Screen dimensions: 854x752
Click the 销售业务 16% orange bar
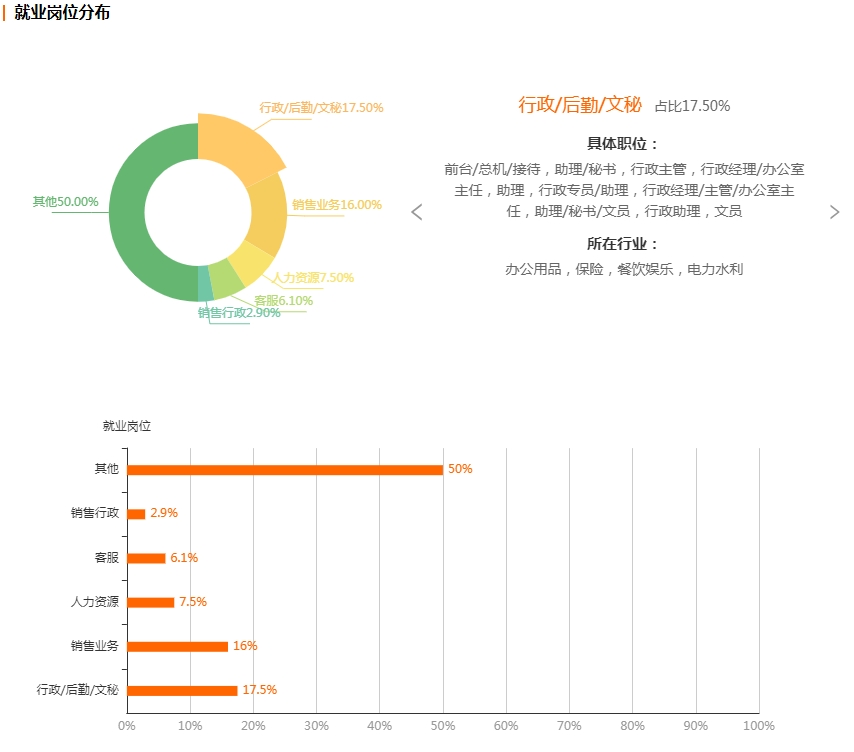(x=178, y=646)
